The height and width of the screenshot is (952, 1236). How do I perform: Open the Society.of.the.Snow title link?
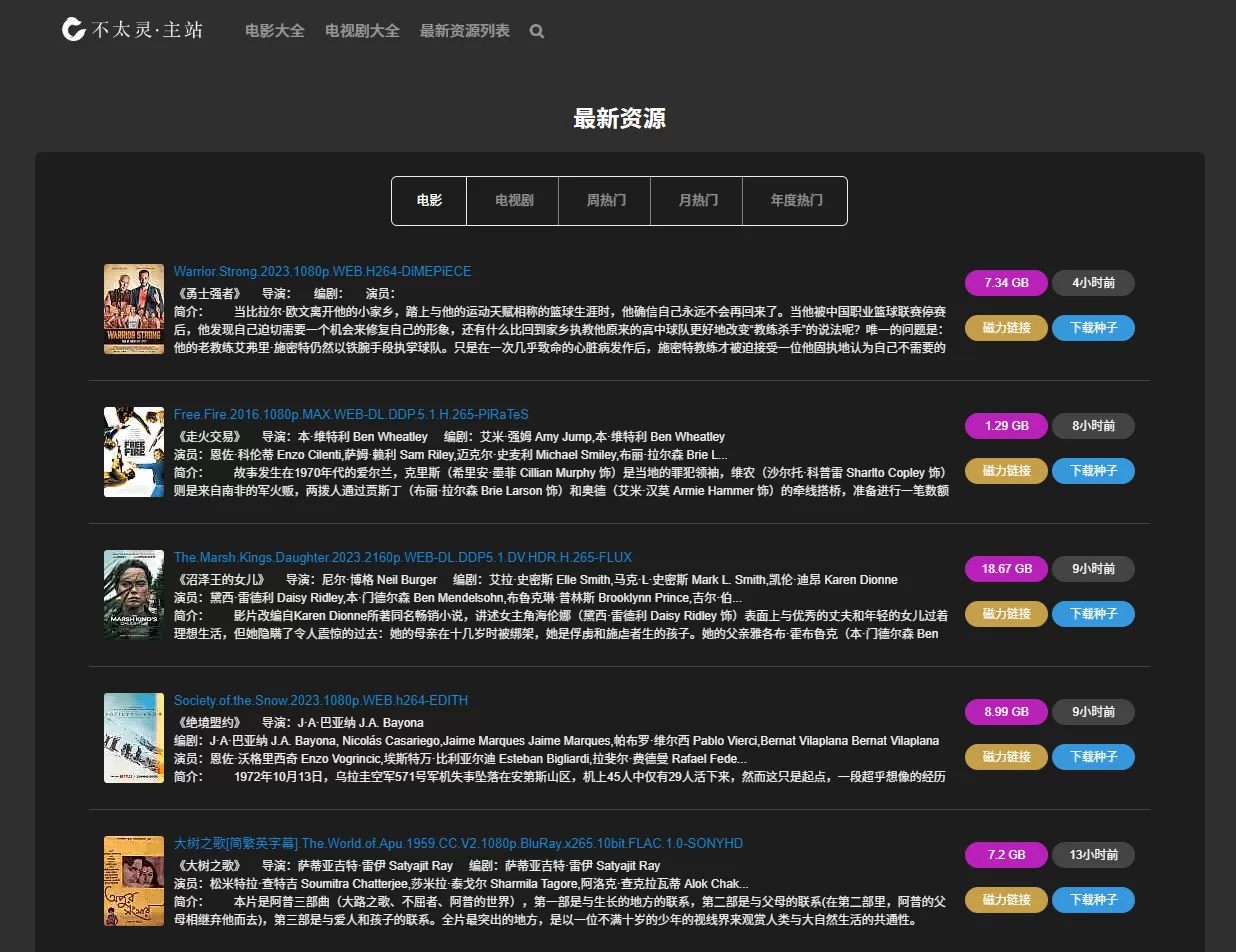coord(320,700)
